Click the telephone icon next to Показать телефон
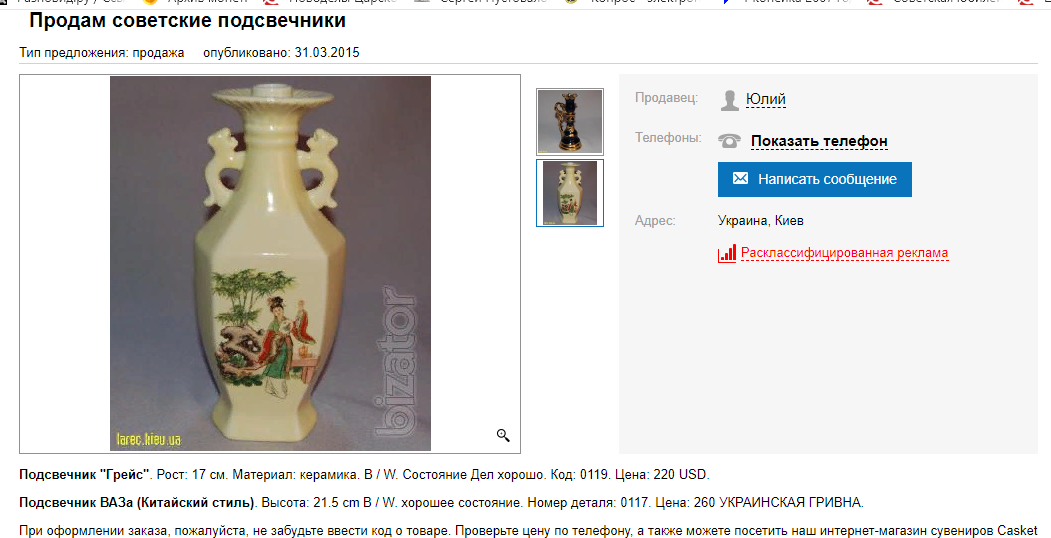The width and height of the screenshot is (1051, 538). pos(729,141)
